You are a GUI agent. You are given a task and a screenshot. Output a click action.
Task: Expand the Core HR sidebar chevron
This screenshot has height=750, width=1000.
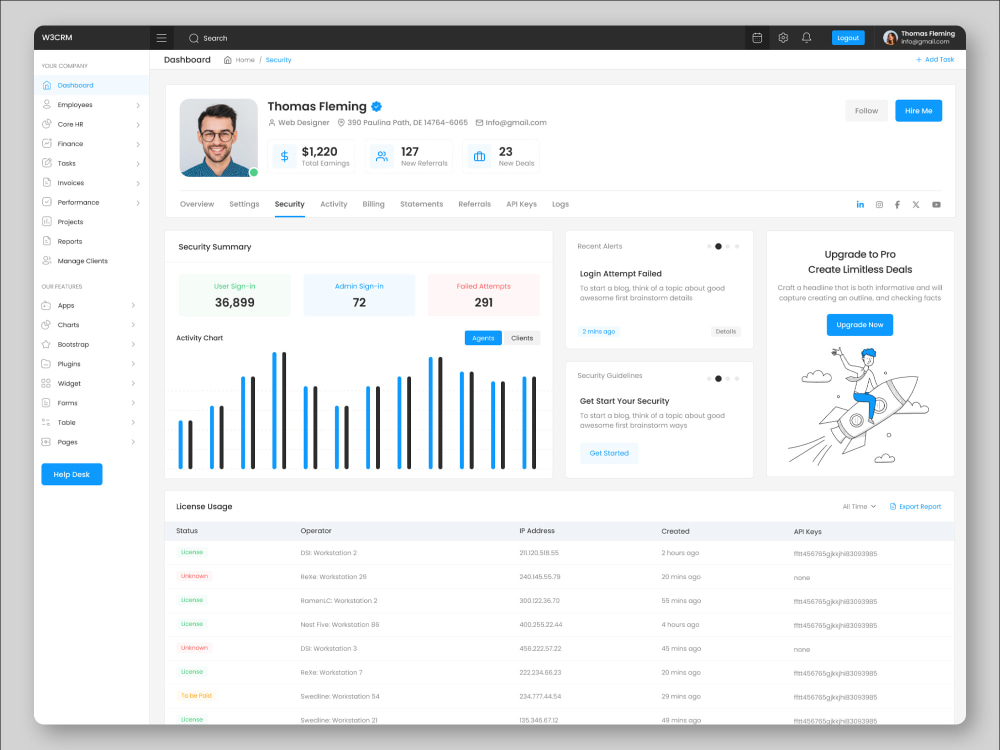pos(138,125)
